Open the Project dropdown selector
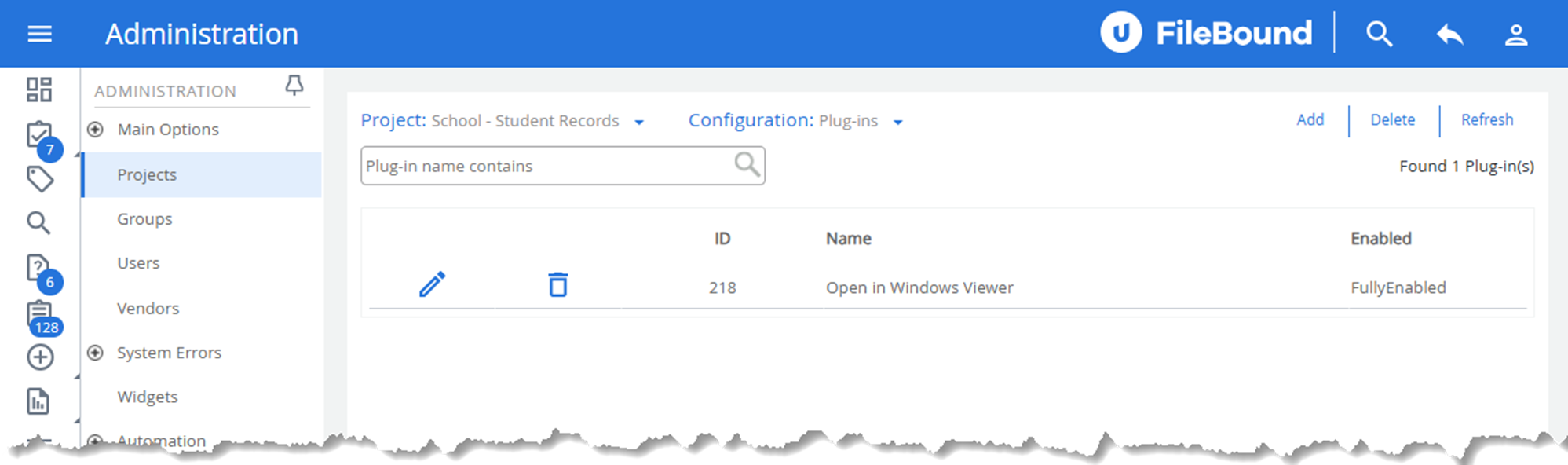This screenshot has height=465, width=1568. [x=639, y=122]
